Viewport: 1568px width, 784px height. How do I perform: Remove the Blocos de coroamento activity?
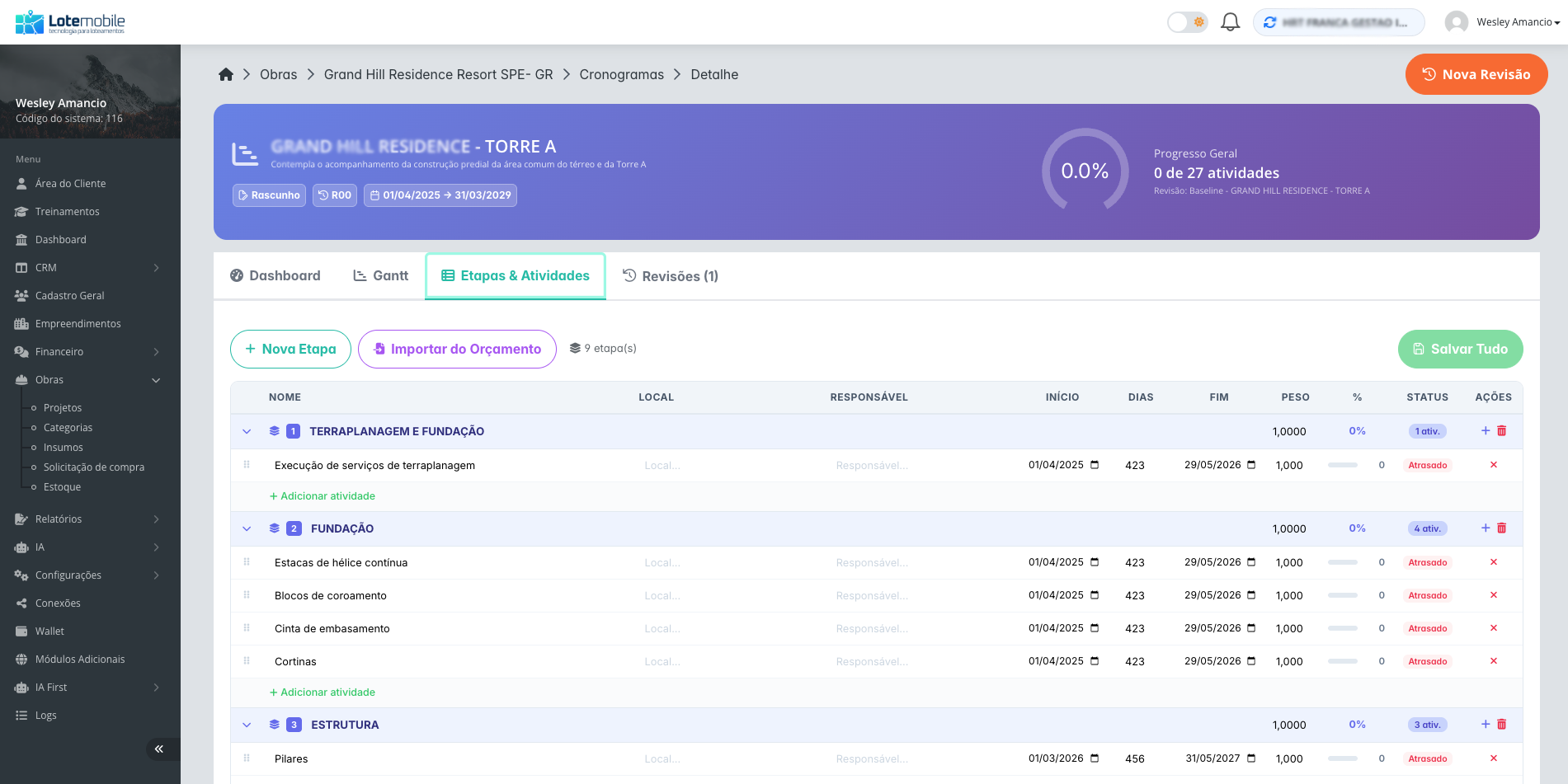1494,595
